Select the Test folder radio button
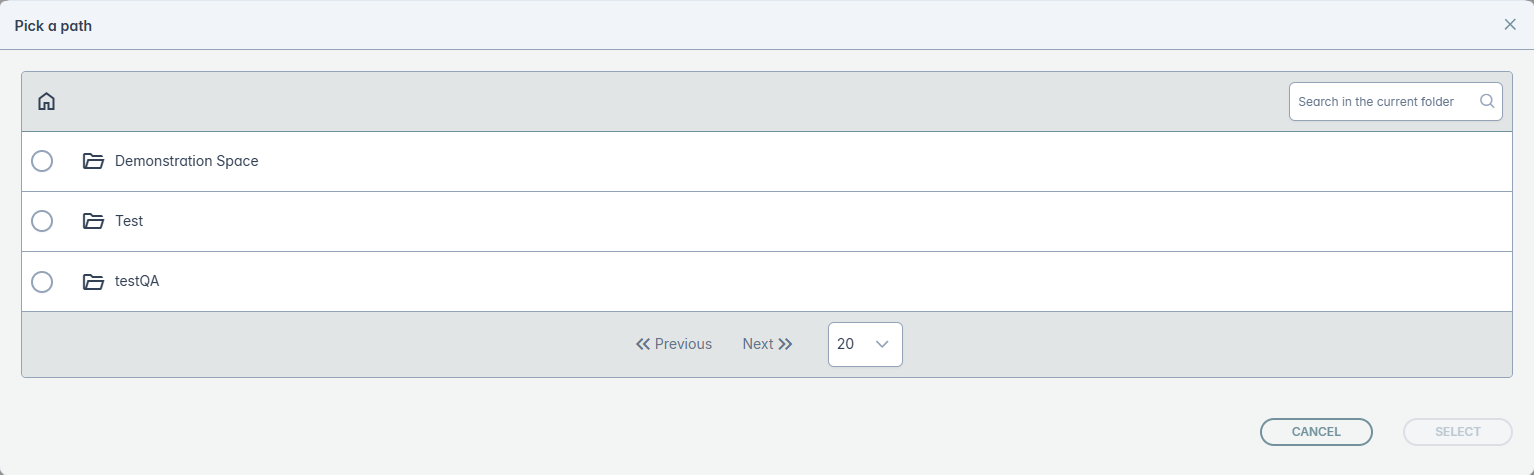This screenshot has height=475, width=1534. point(42,221)
